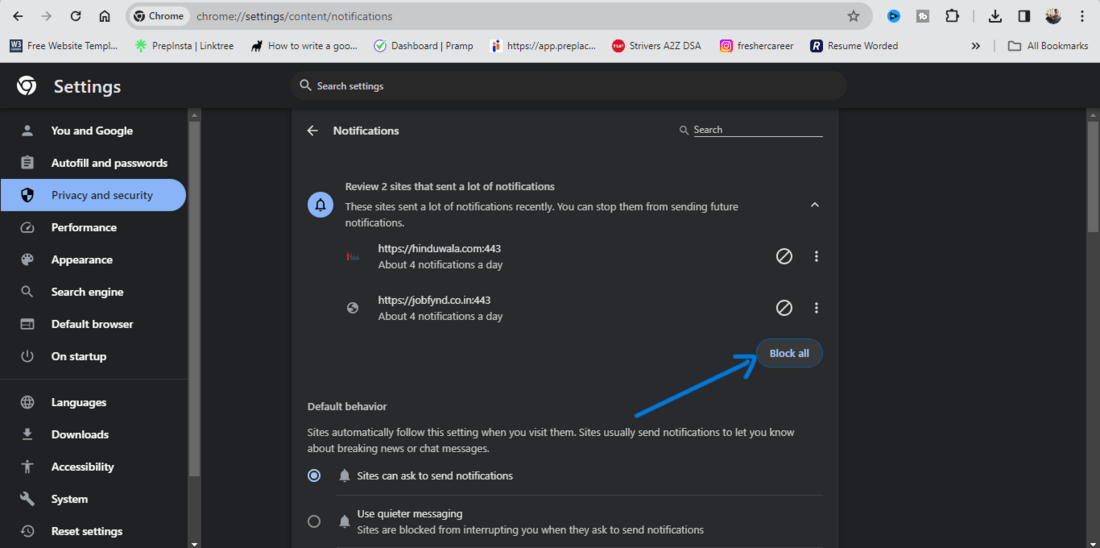The image size is (1100, 548).
Task: Click the back arrow beside Notifications
Action: click(x=313, y=131)
